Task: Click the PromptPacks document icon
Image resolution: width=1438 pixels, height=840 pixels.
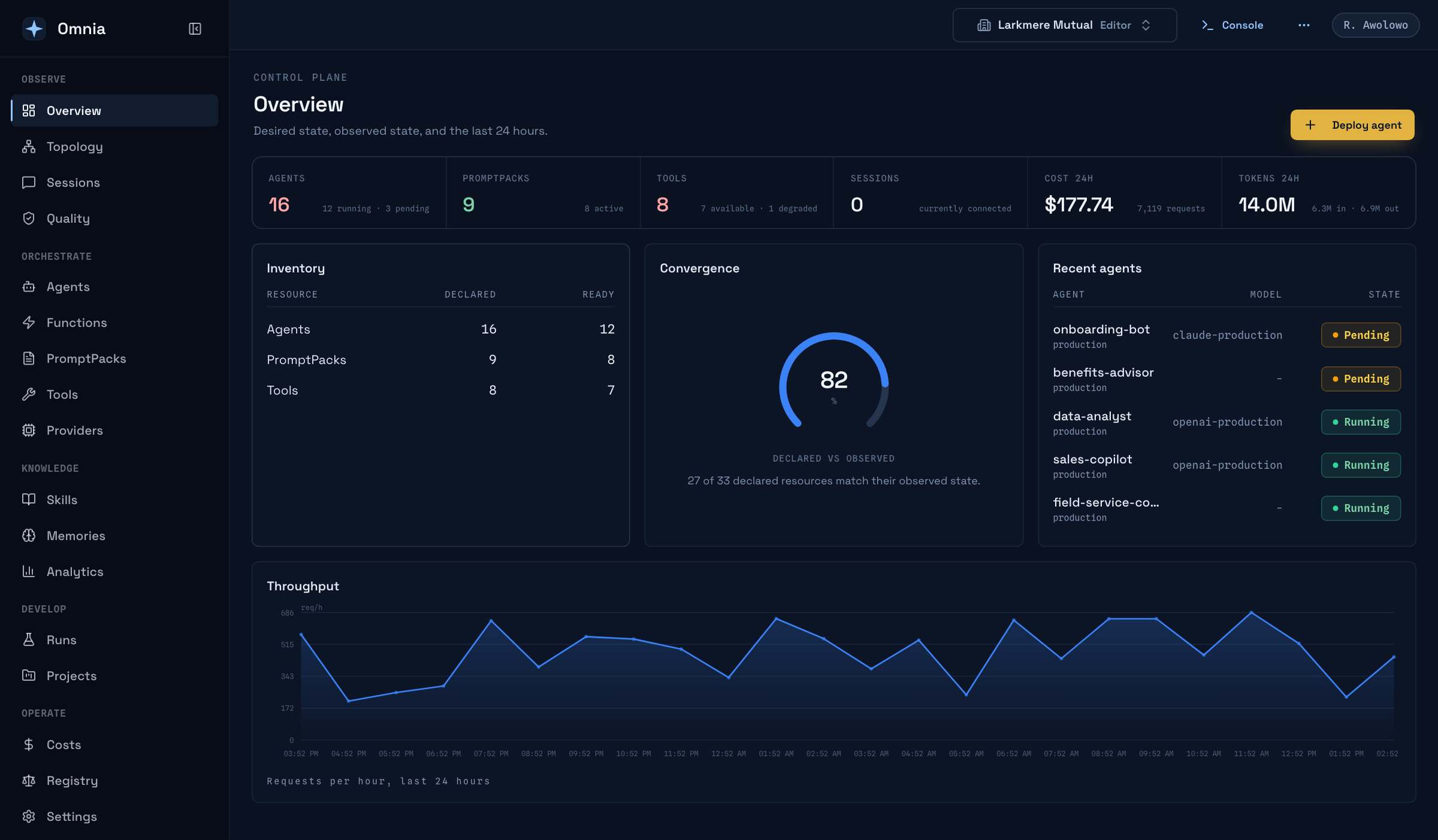Action: click(x=29, y=359)
